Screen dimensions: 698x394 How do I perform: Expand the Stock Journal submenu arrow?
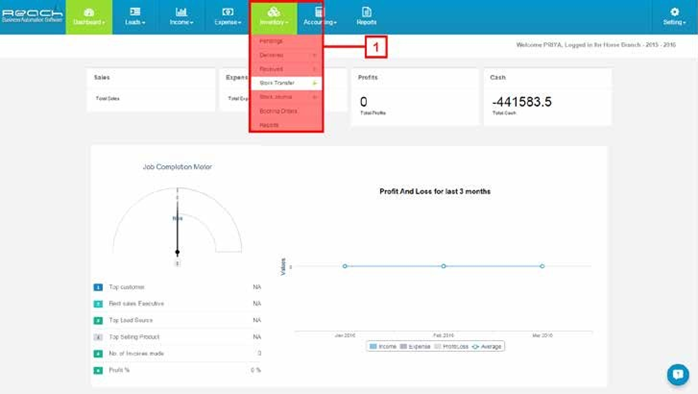point(315,97)
